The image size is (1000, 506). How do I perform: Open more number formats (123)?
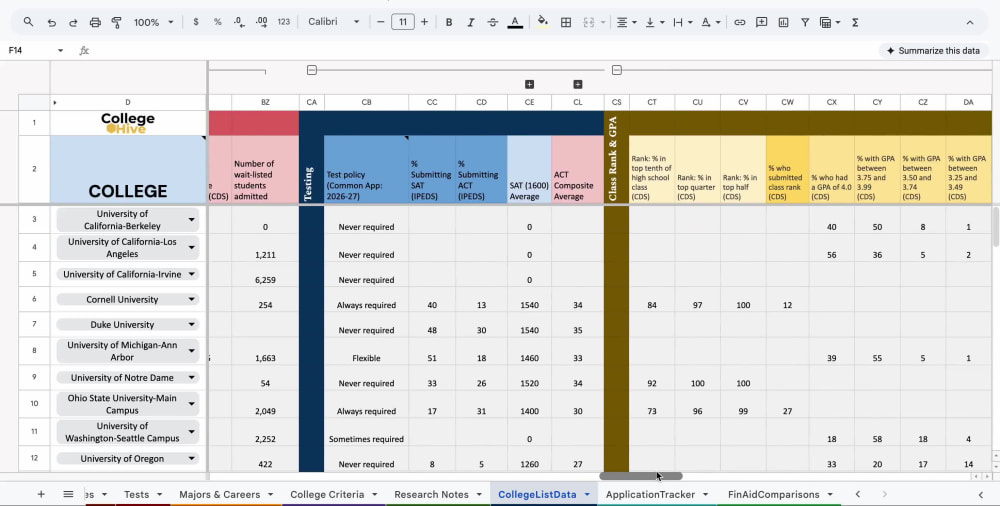click(284, 22)
